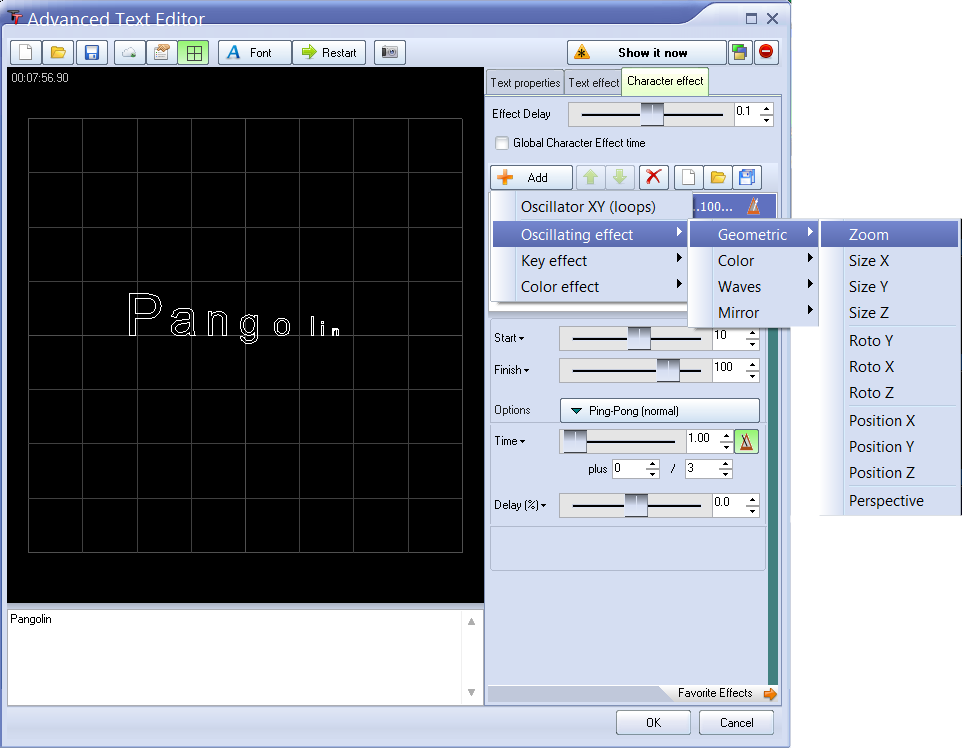Move effect up with green up arrow
962x748 pixels.
coord(590,177)
